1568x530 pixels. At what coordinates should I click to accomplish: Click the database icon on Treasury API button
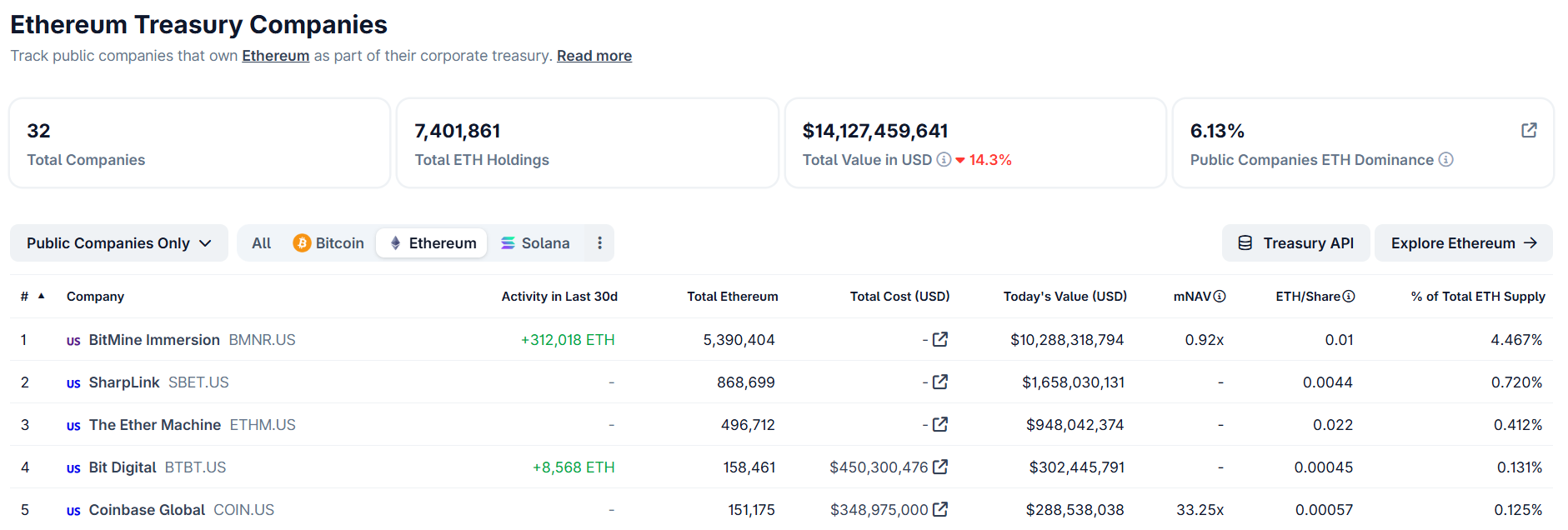pos(1245,242)
